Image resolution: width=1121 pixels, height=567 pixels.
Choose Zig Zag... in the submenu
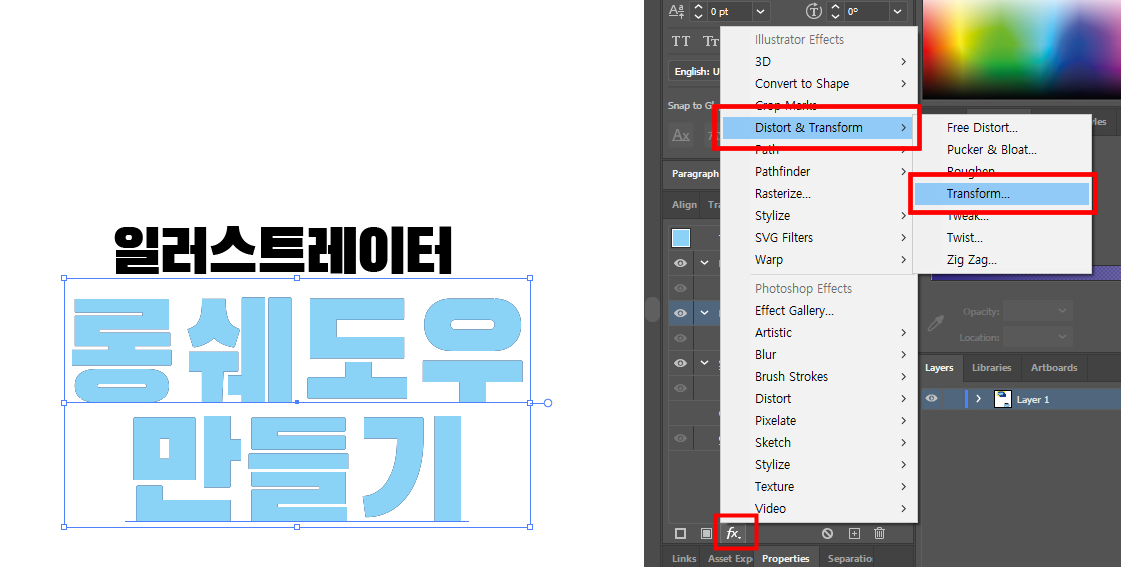[1002, 260]
